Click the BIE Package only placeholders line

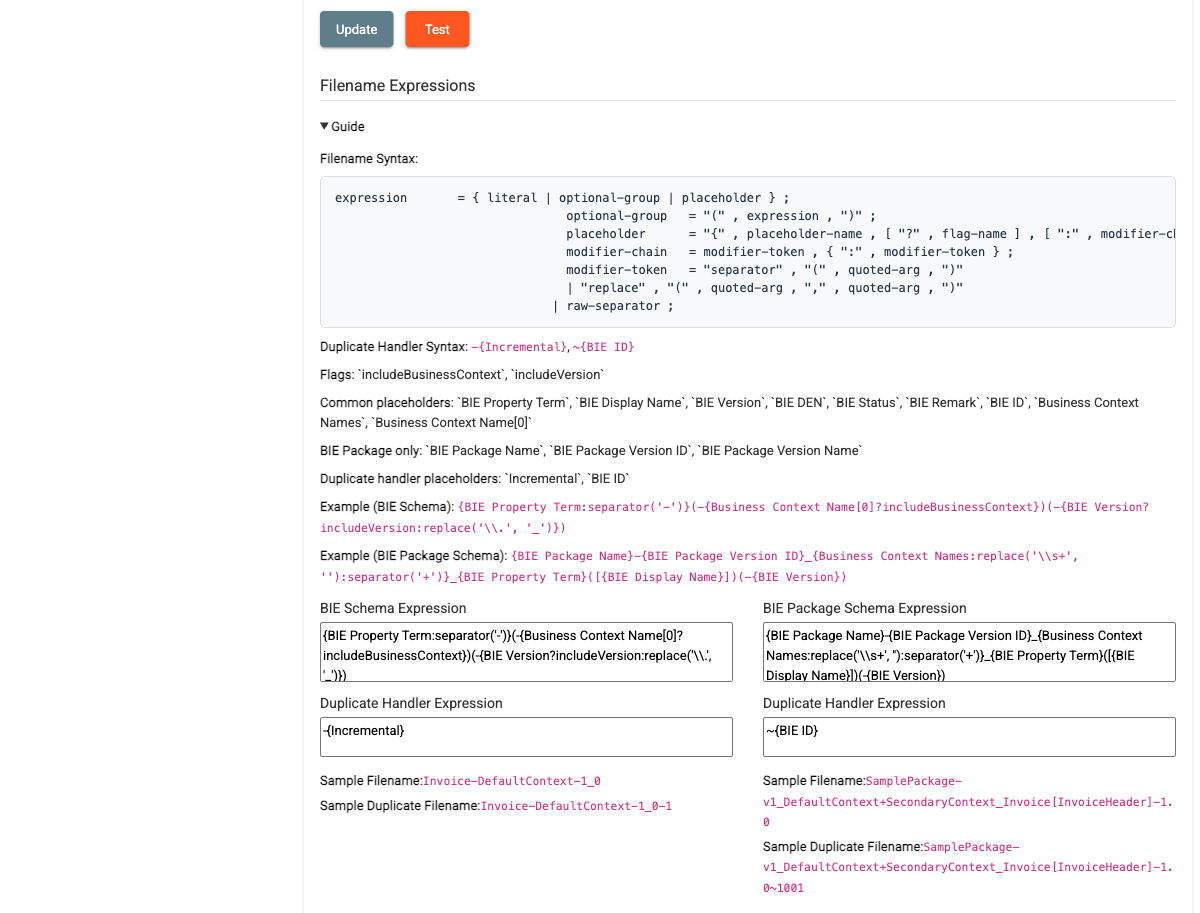pos(591,451)
